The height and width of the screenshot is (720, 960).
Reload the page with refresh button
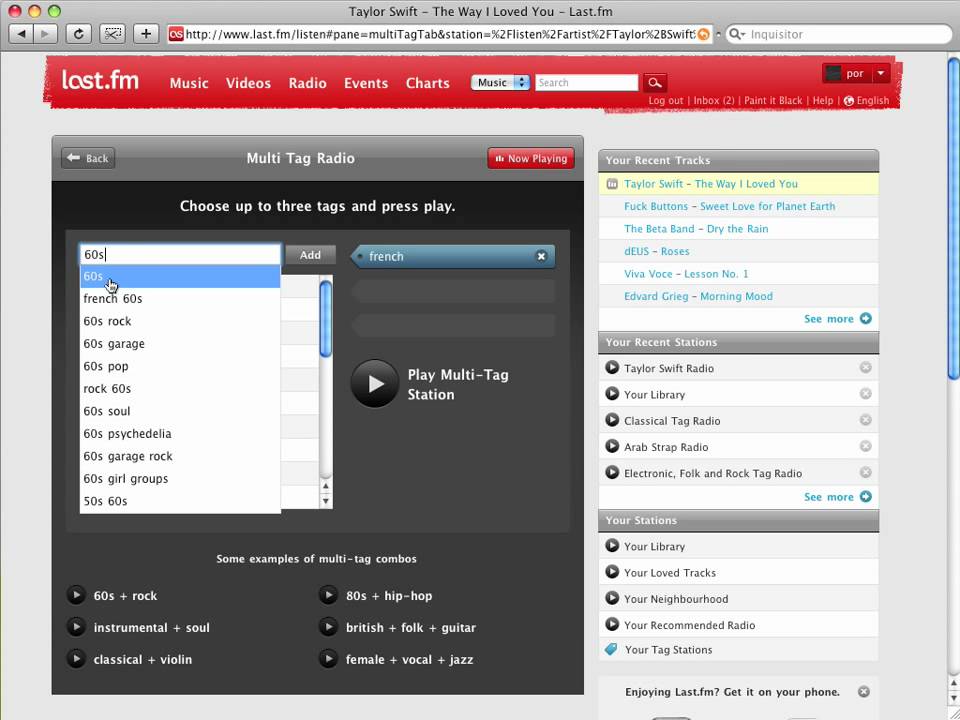tap(78, 34)
